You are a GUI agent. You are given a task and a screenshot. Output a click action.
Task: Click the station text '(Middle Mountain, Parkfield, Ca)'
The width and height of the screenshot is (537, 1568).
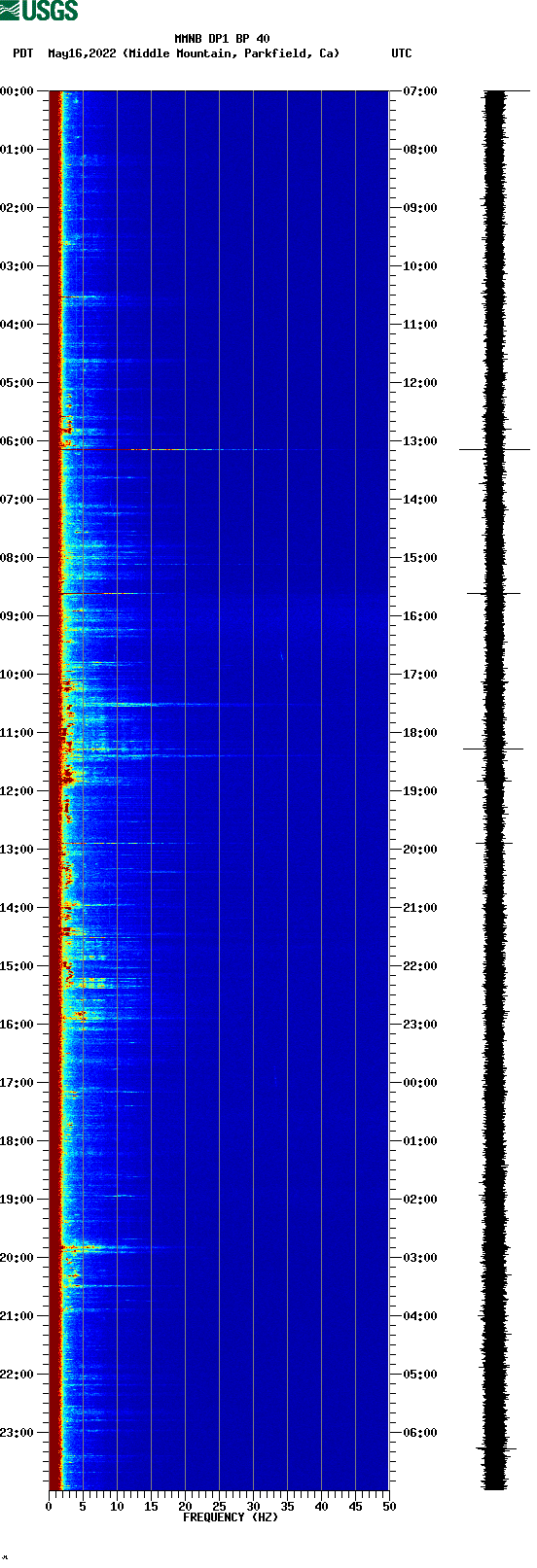pyautogui.click(x=232, y=53)
